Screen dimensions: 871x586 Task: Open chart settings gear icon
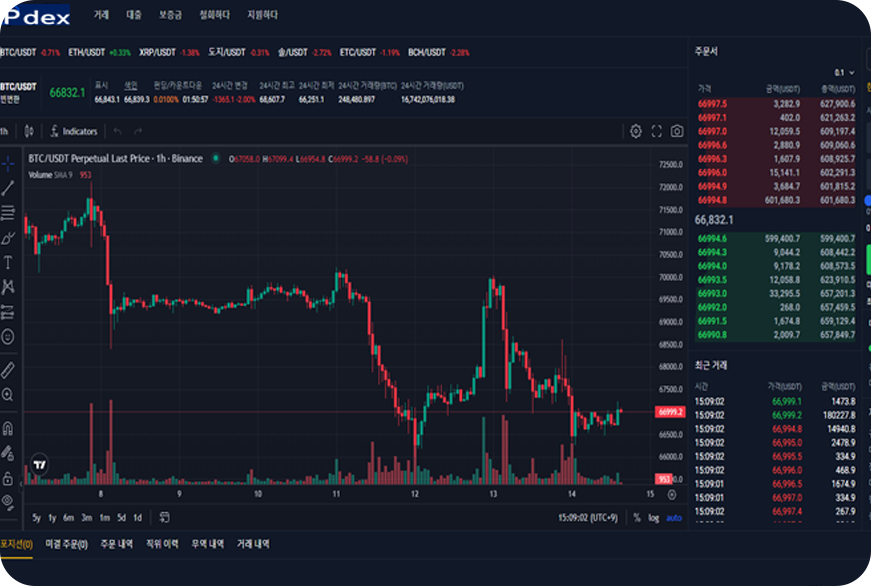[x=635, y=131]
